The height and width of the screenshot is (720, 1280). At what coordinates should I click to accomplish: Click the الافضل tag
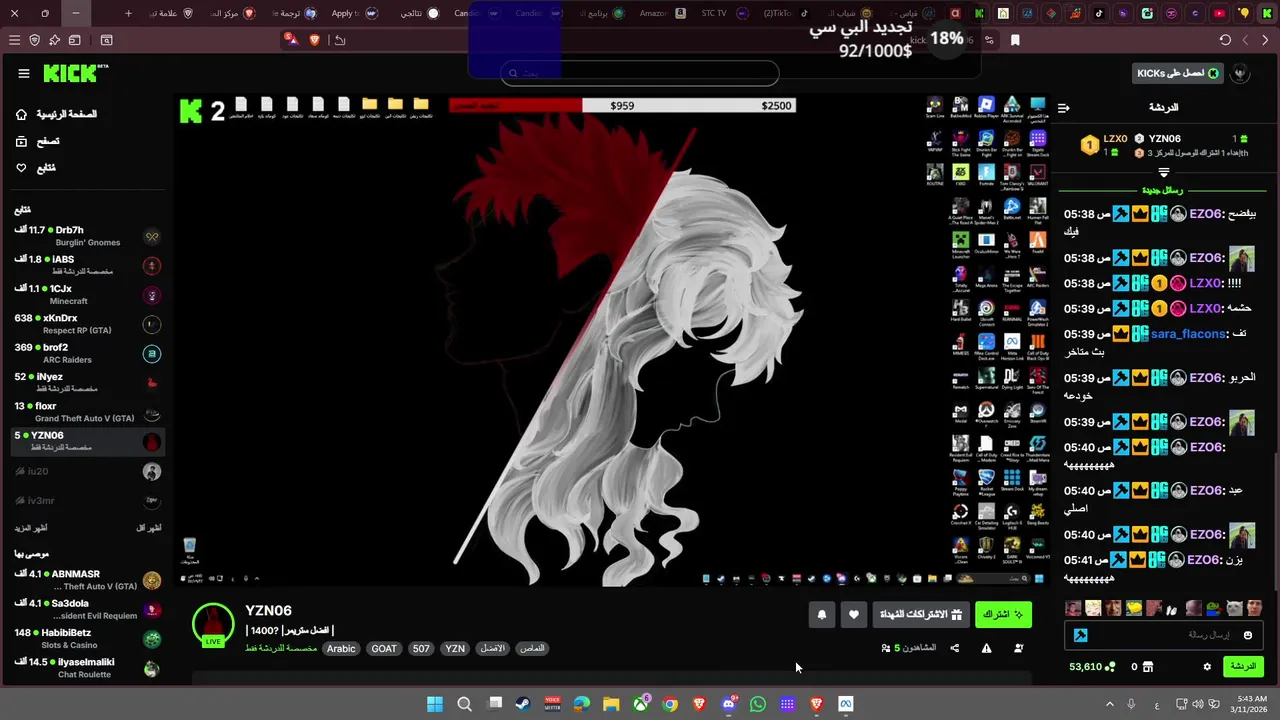pos(493,648)
